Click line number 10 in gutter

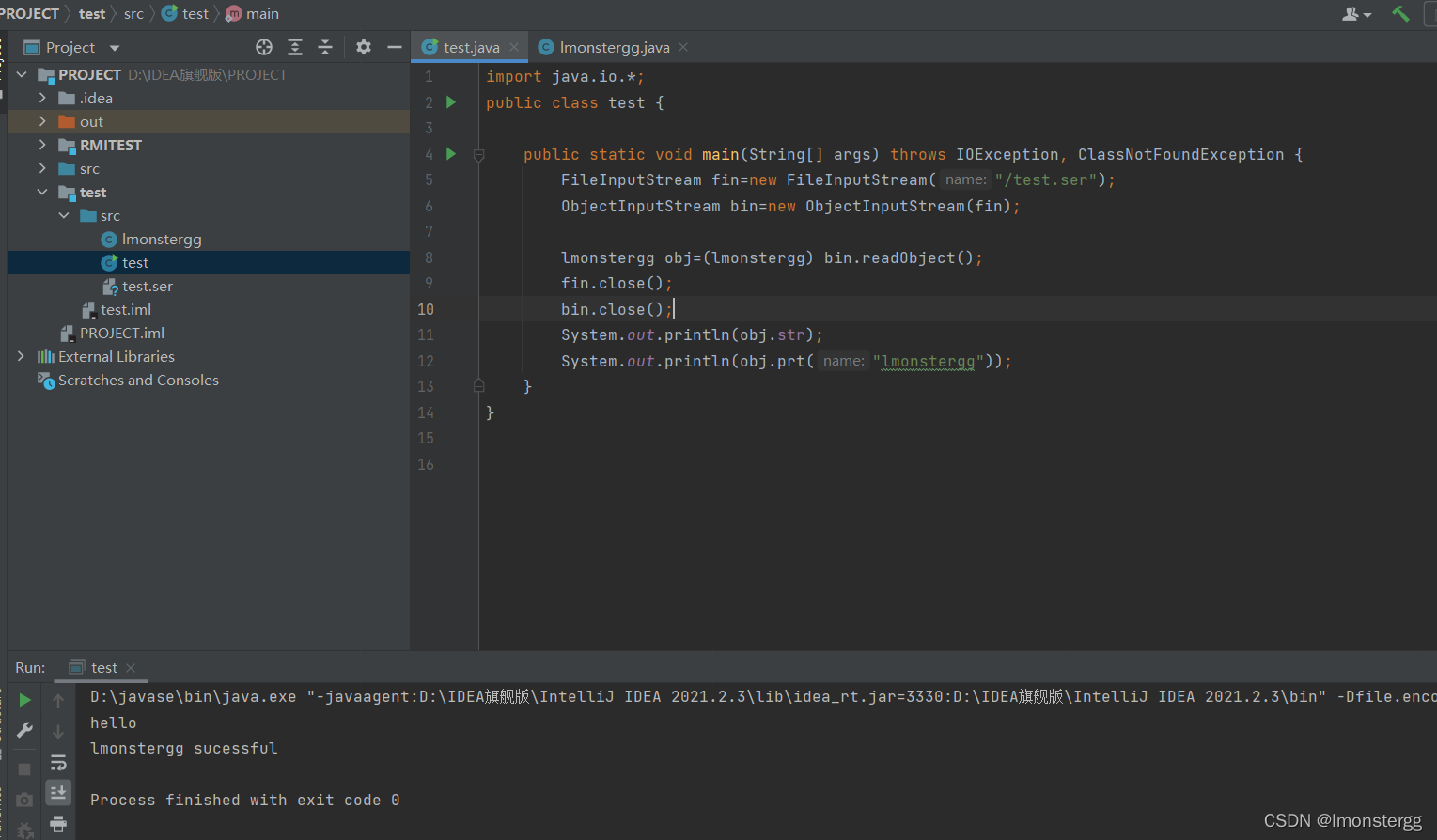tap(426, 309)
